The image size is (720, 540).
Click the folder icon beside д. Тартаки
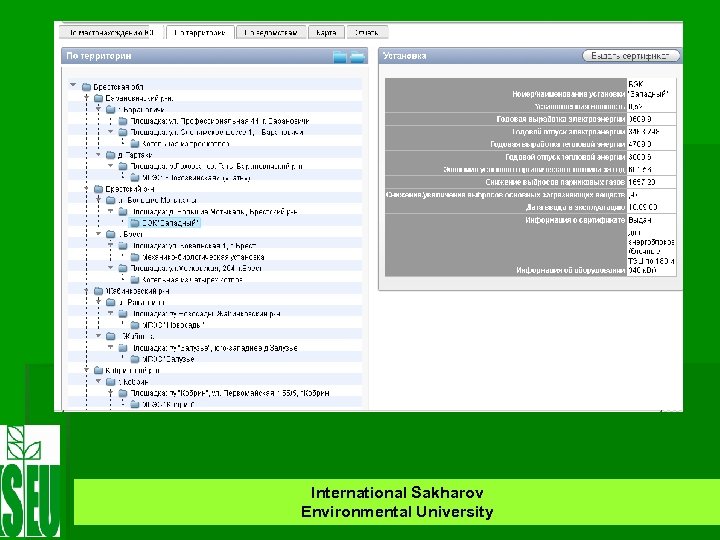point(111,155)
